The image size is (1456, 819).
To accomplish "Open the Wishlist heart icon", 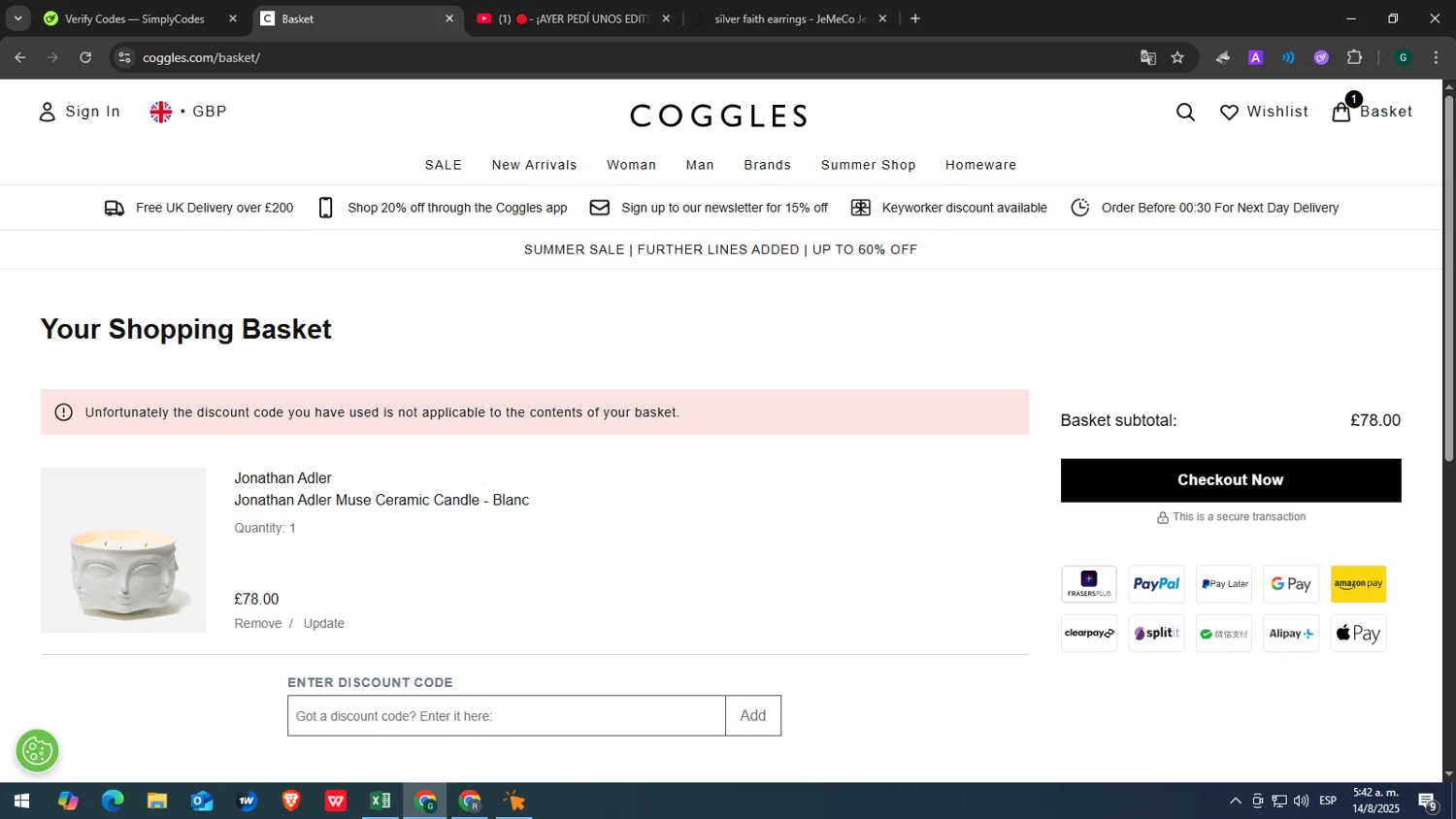I will 1229,113.
